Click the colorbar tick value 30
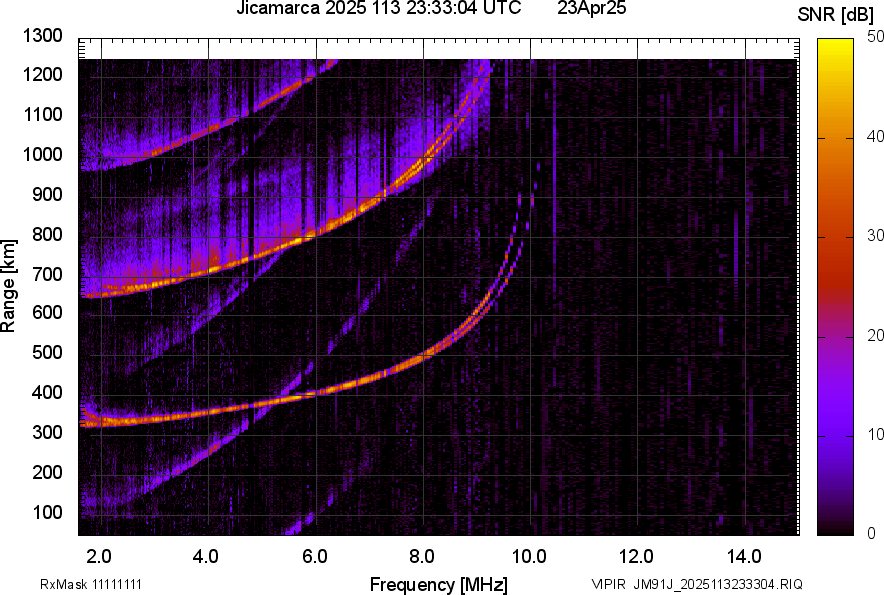This screenshot has width=884, height=595. pos(876,236)
